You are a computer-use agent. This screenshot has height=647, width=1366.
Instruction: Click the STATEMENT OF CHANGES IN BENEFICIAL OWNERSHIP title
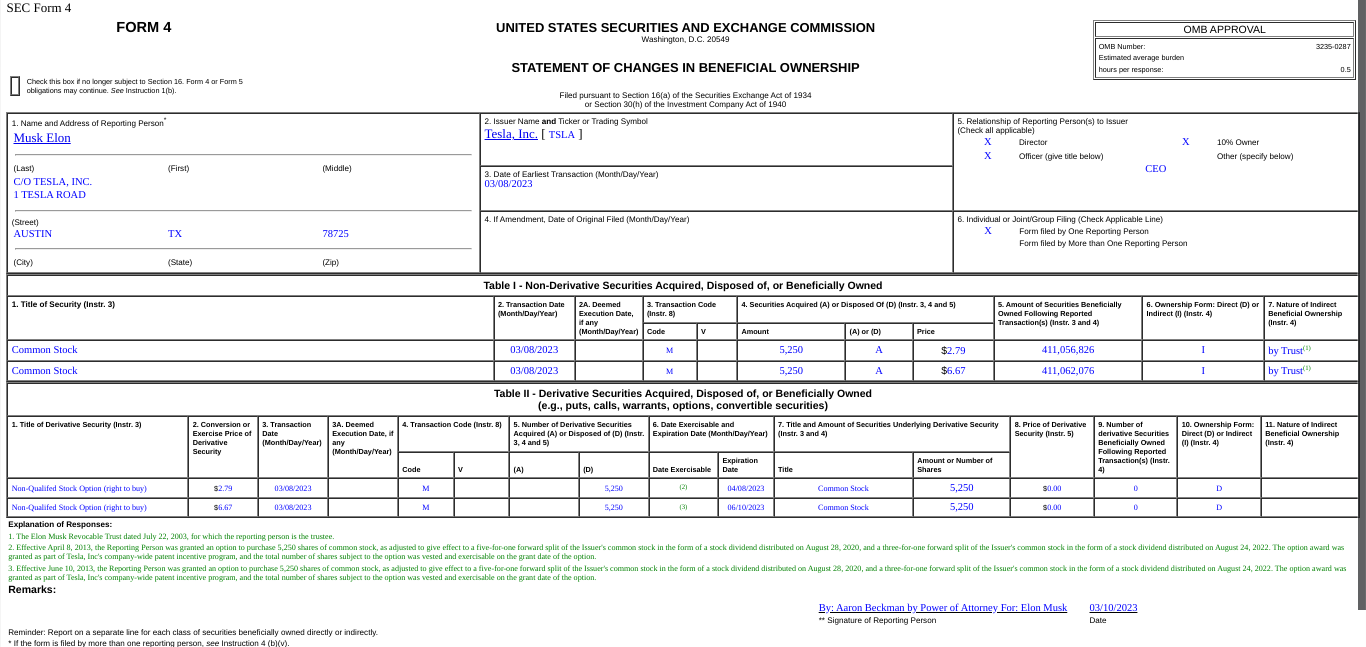coord(685,68)
